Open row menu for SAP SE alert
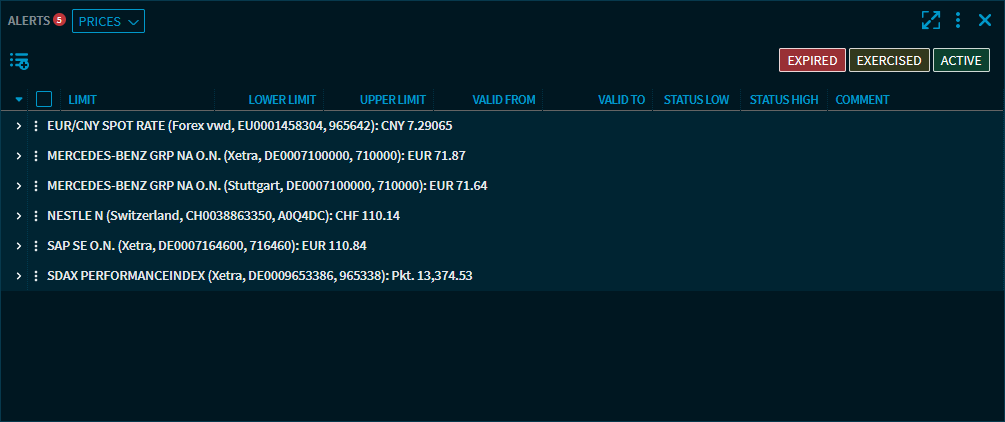 click(36, 246)
